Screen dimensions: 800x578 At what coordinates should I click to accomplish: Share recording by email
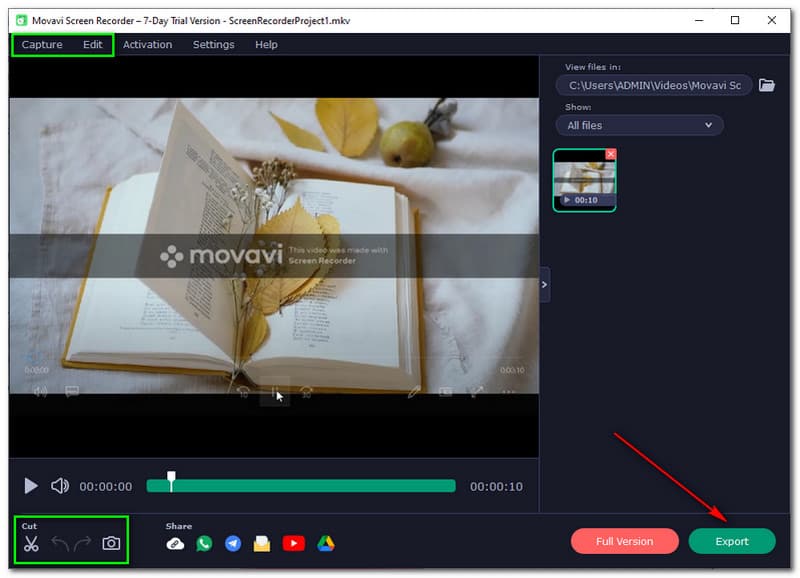click(x=262, y=544)
